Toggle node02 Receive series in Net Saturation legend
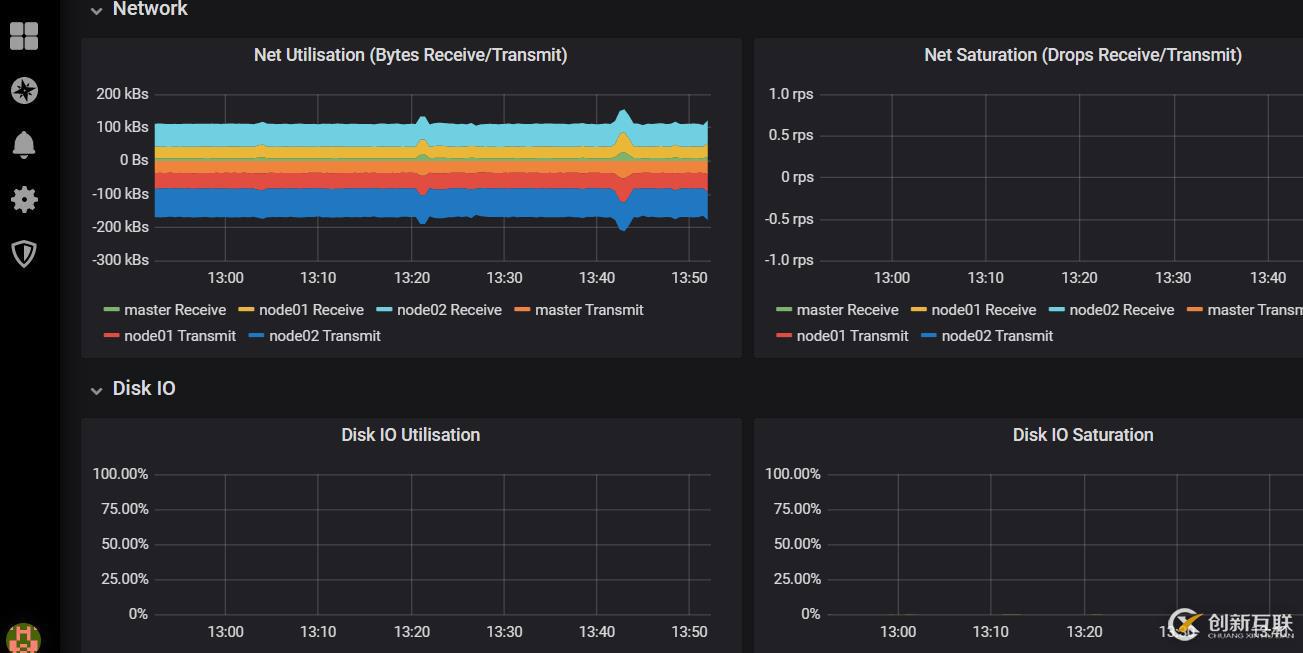This screenshot has width=1303, height=653. pyautogui.click(x=1122, y=310)
